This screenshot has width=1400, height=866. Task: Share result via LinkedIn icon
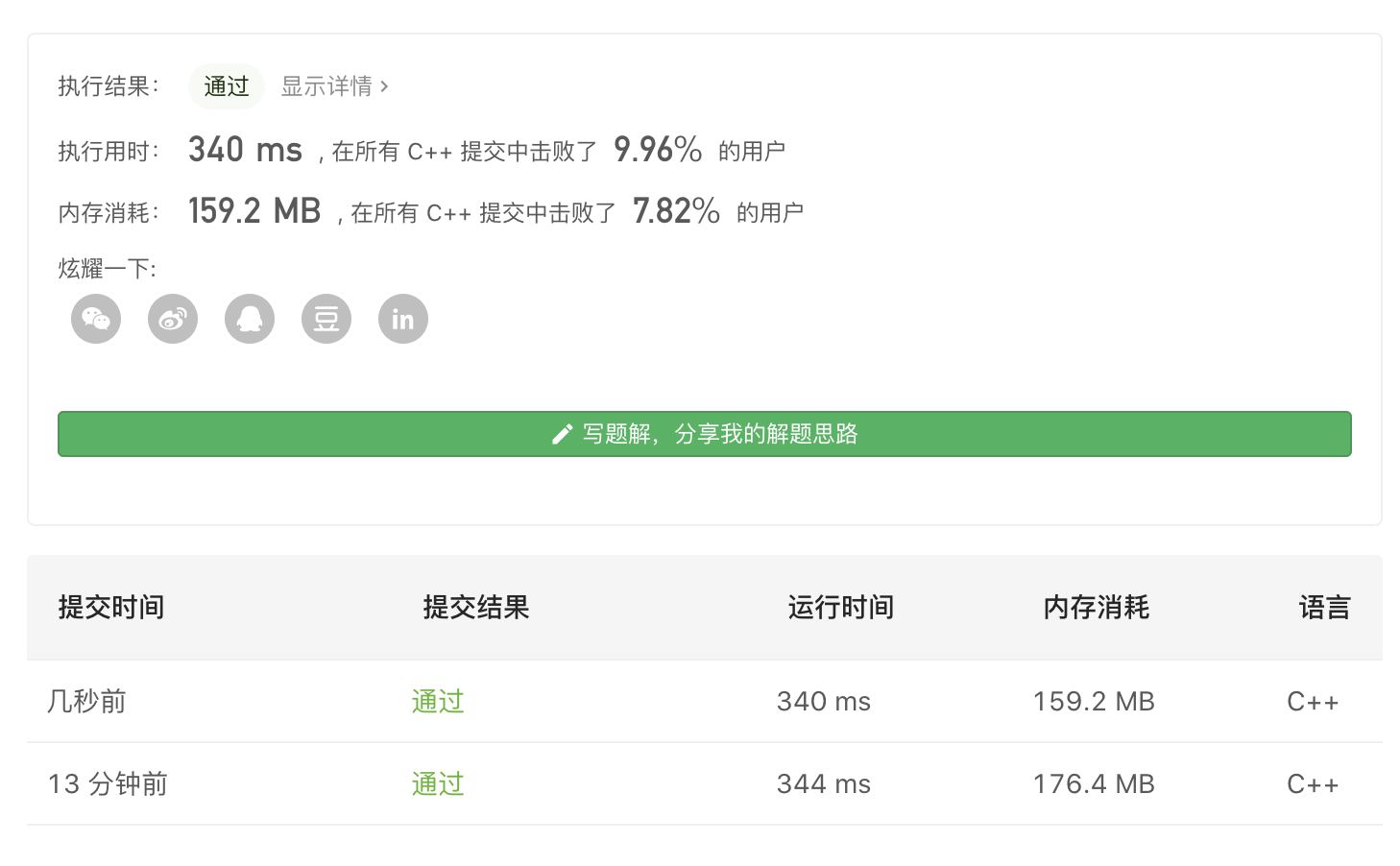coord(403,319)
